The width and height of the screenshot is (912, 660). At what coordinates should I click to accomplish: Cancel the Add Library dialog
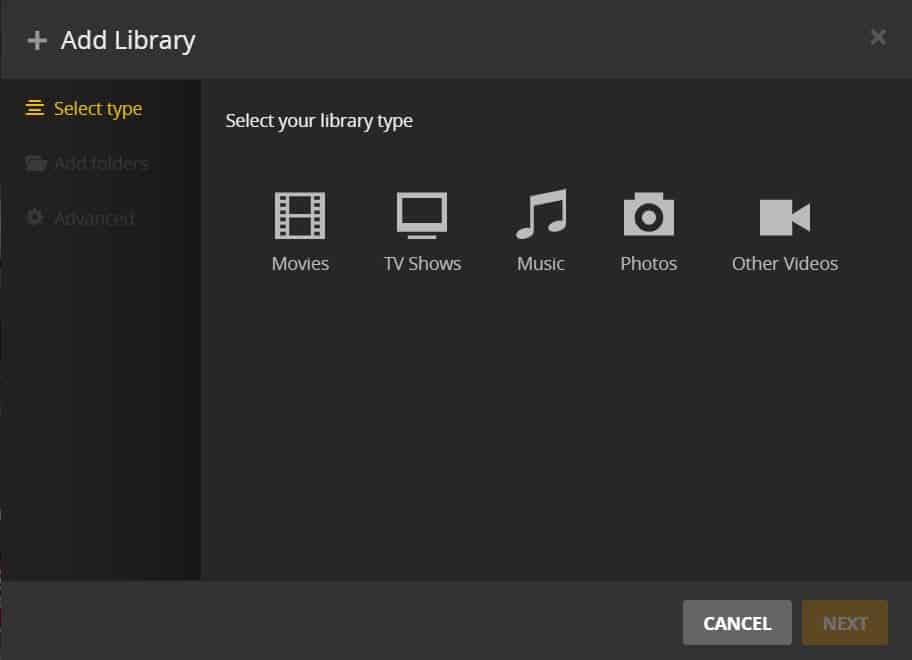pos(737,623)
